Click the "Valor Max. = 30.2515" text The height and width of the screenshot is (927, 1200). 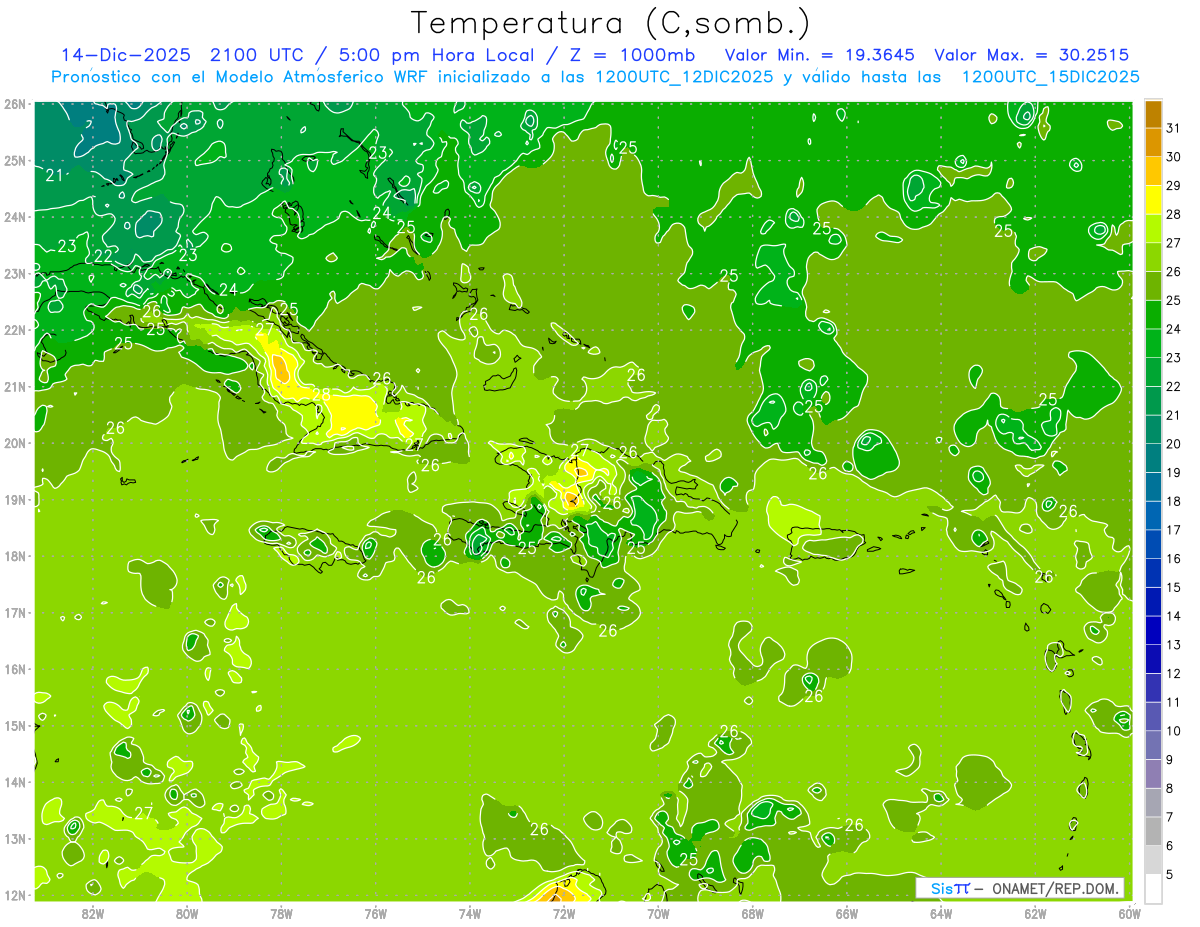(1032, 55)
